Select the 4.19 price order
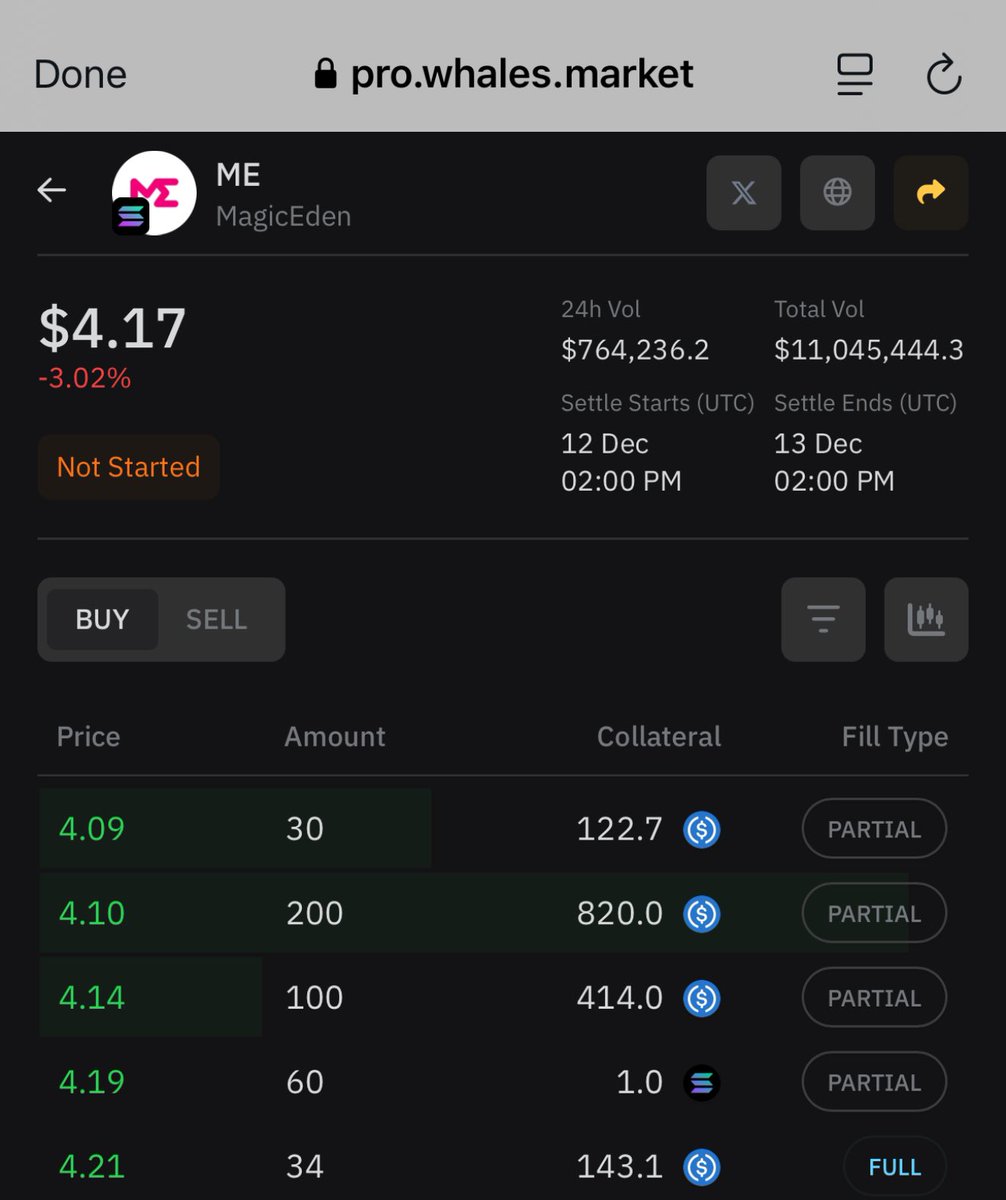The width and height of the screenshot is (1006, 1200). pos(502,1082)
